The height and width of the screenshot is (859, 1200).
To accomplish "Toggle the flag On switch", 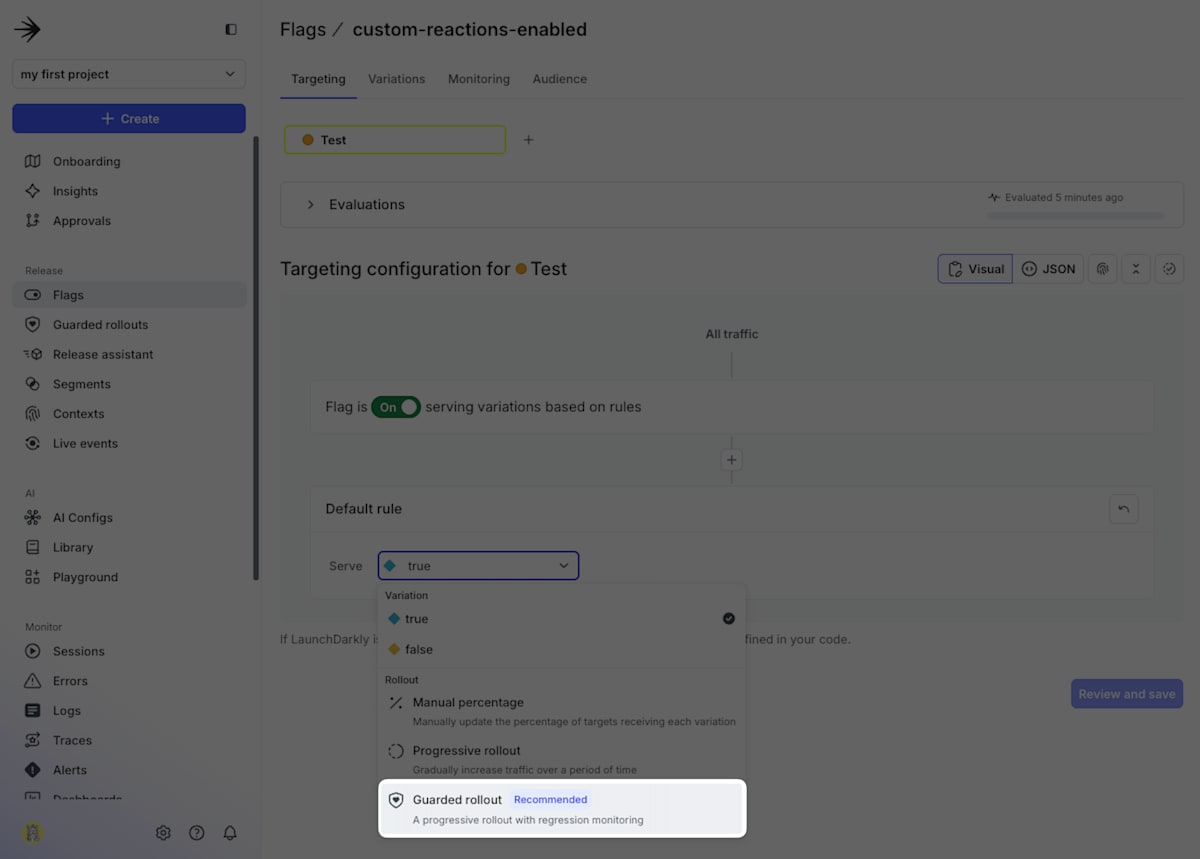I will click(x=396, y=407).
